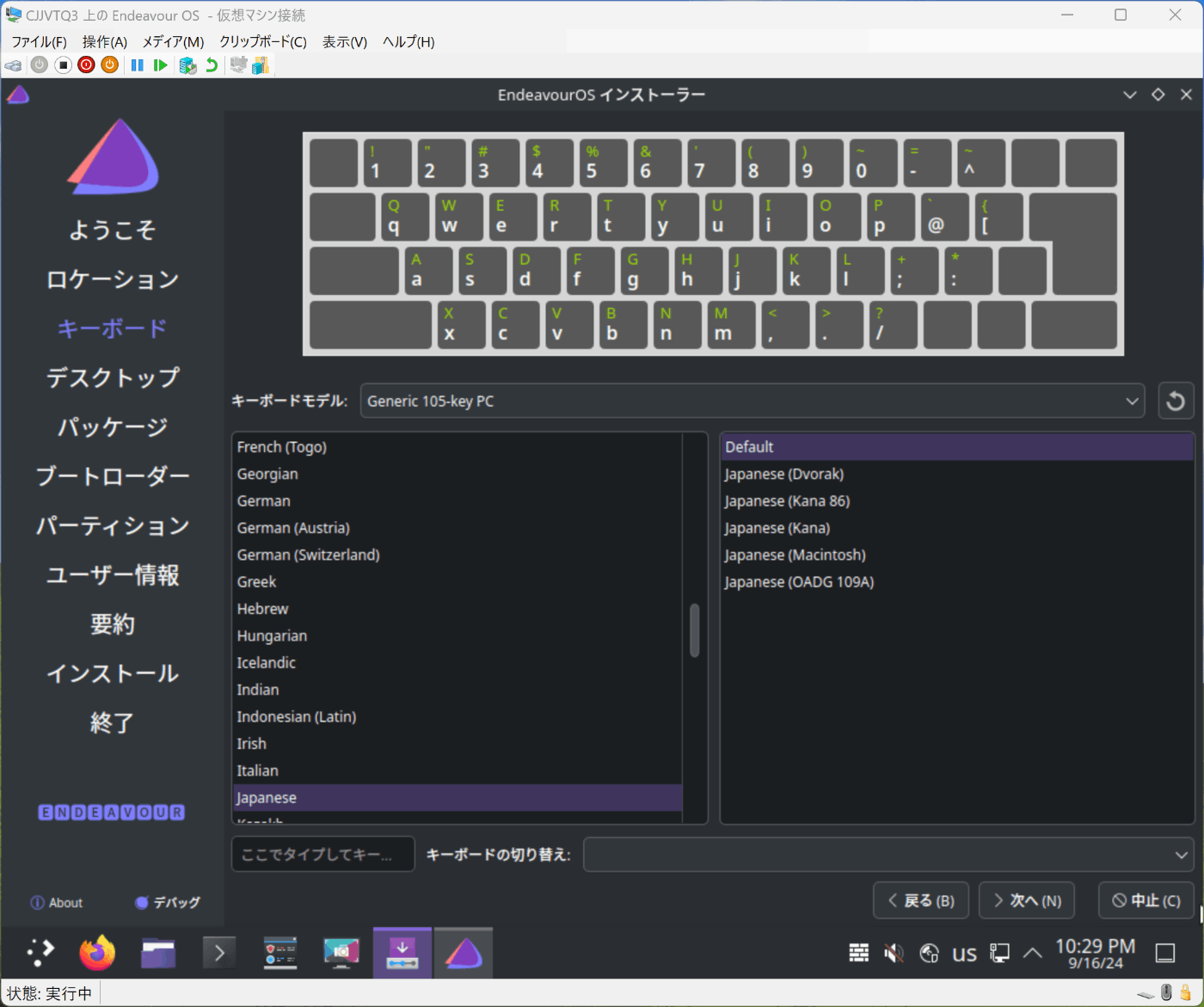Select French (Togo) layout
The image size is (1204, 1007).
pyautogui.click(x=458, y=447)
